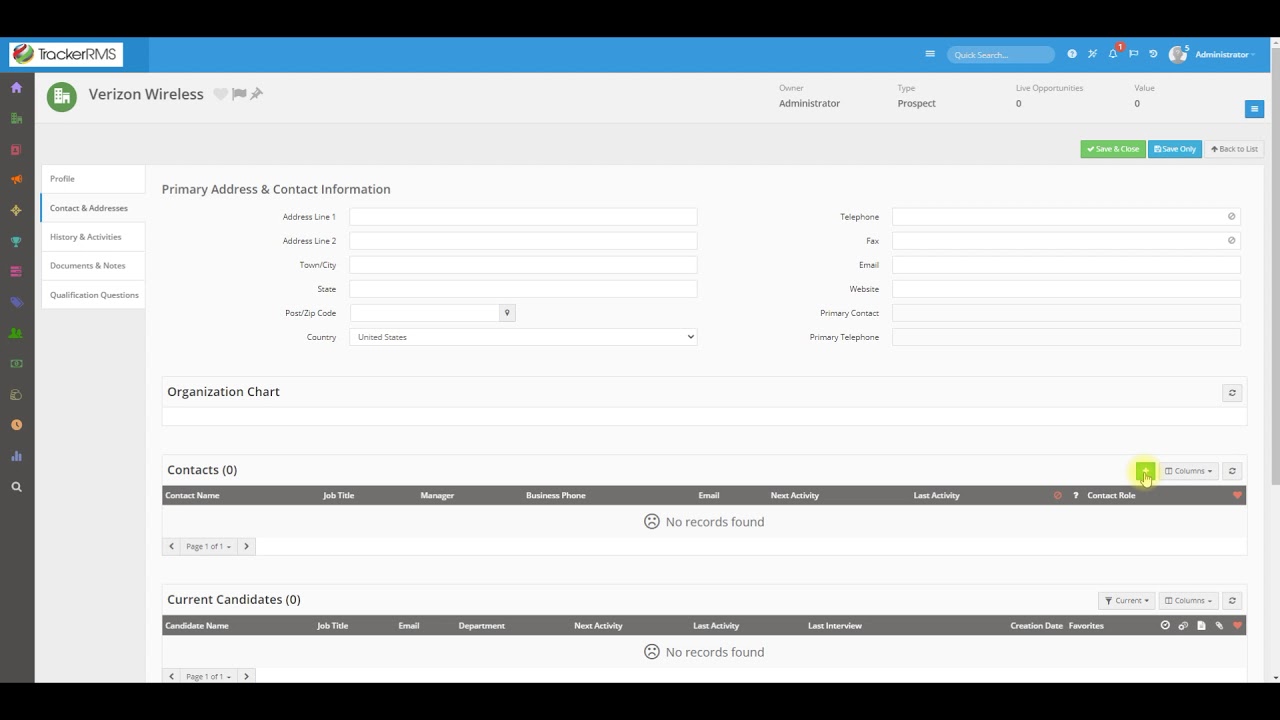The width and height of the screenshot is (1280, 720).
Task: Open the yellow crosshair sidebar icon
Action: [16, 210]
